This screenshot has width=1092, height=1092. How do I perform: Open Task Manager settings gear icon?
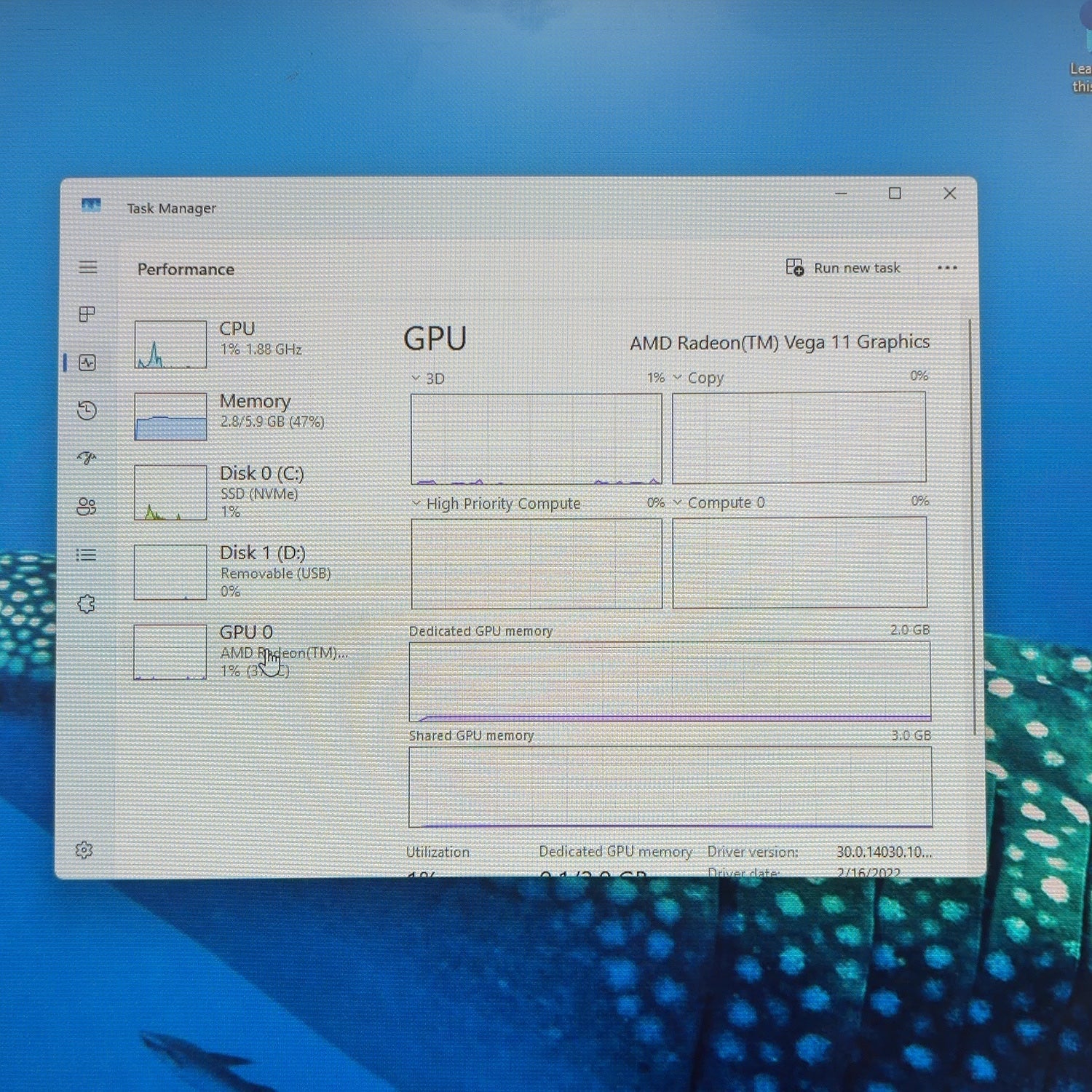[x=84, y=850]
